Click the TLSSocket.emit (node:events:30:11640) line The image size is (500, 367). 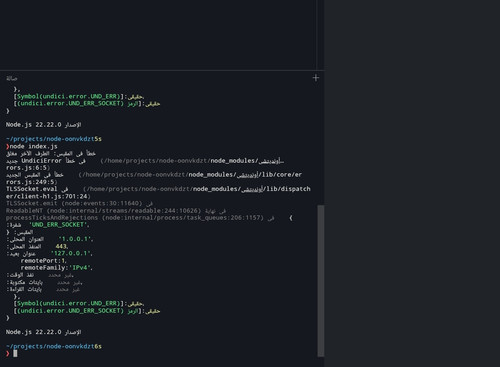(x=79, y=203)
